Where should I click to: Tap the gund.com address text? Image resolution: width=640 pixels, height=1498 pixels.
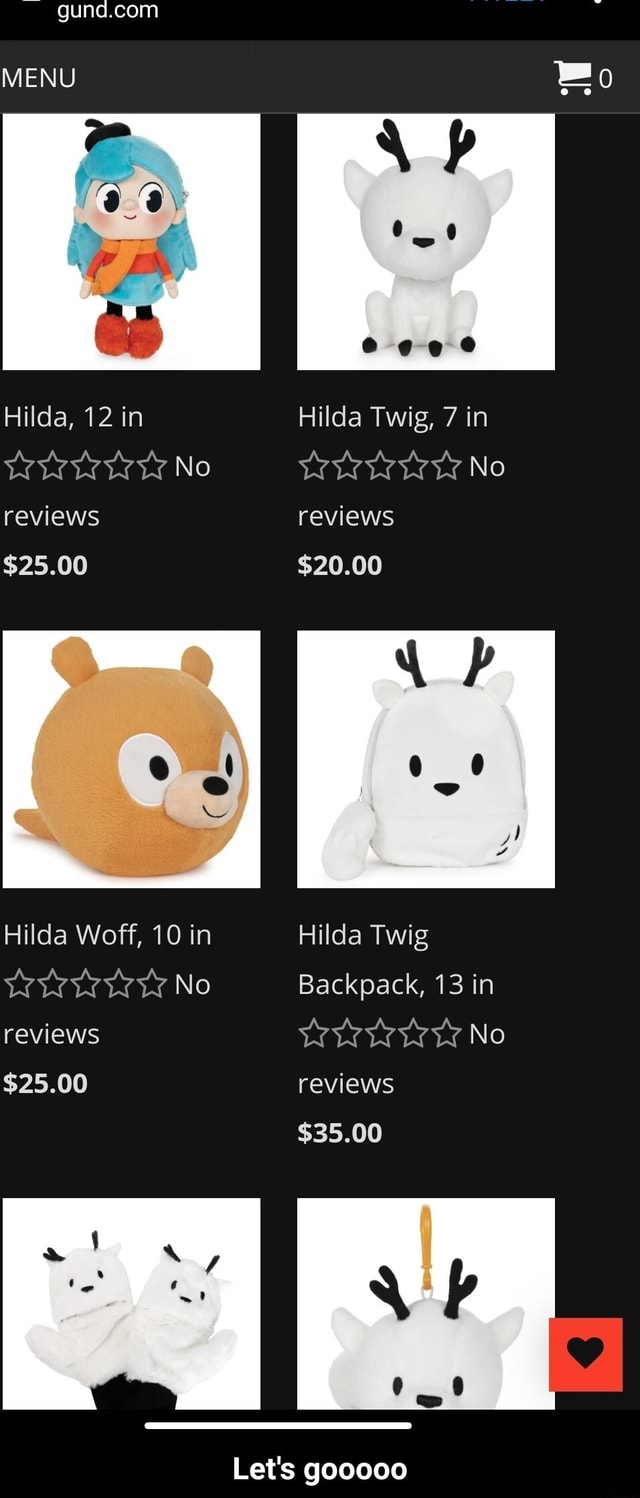(x=107, y=11)
